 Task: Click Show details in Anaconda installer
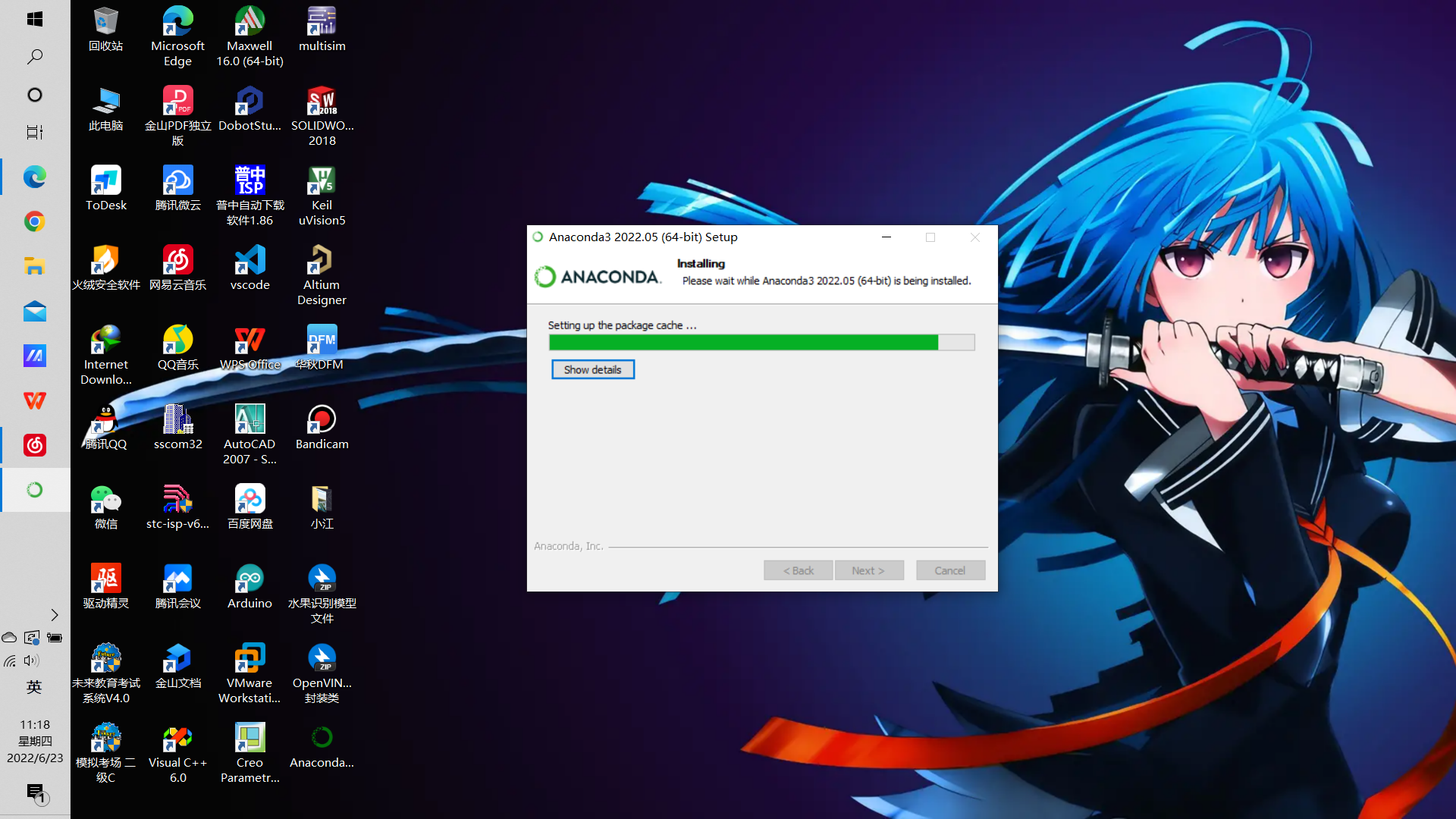click(x=592, y=369)
